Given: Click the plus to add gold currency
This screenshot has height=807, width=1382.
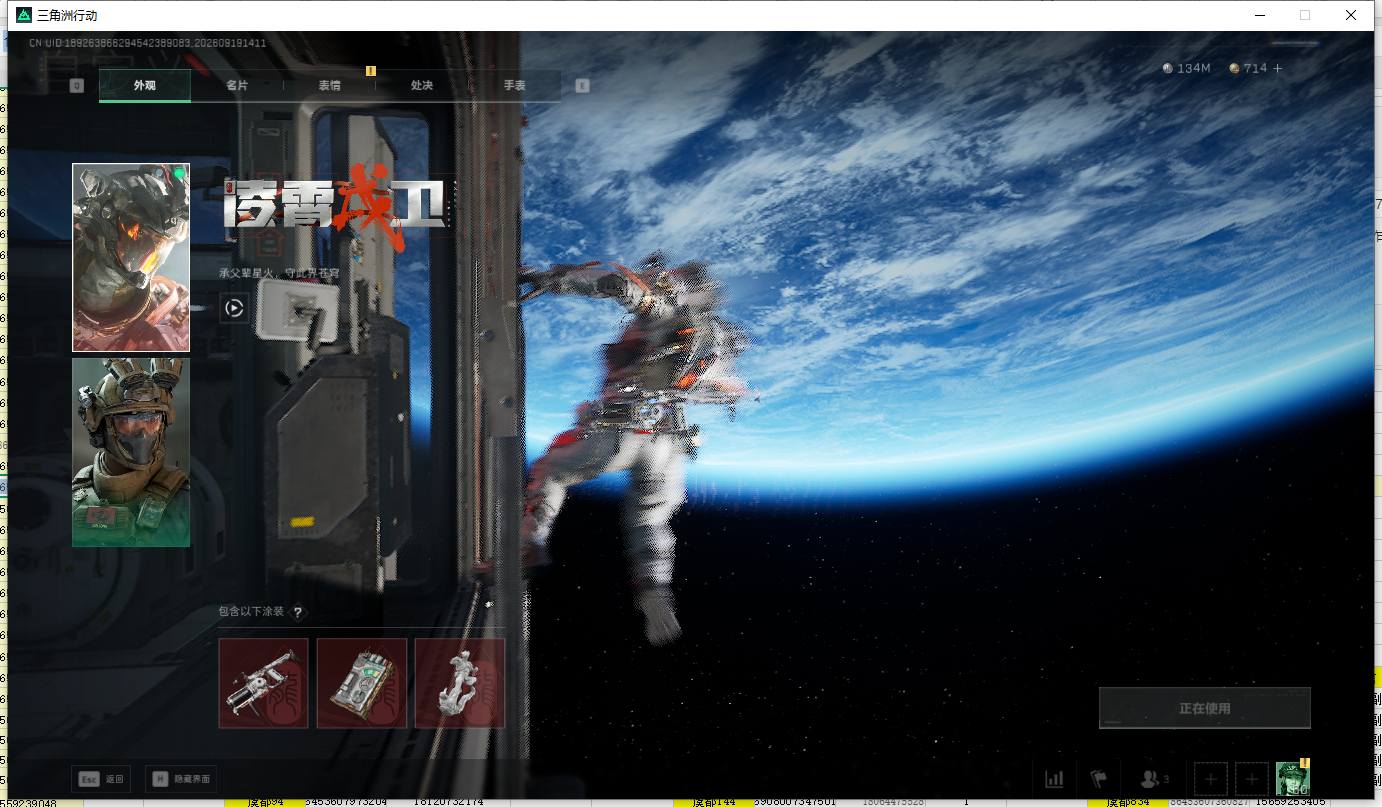Looking at the screenshot, I should [1277, 68].
